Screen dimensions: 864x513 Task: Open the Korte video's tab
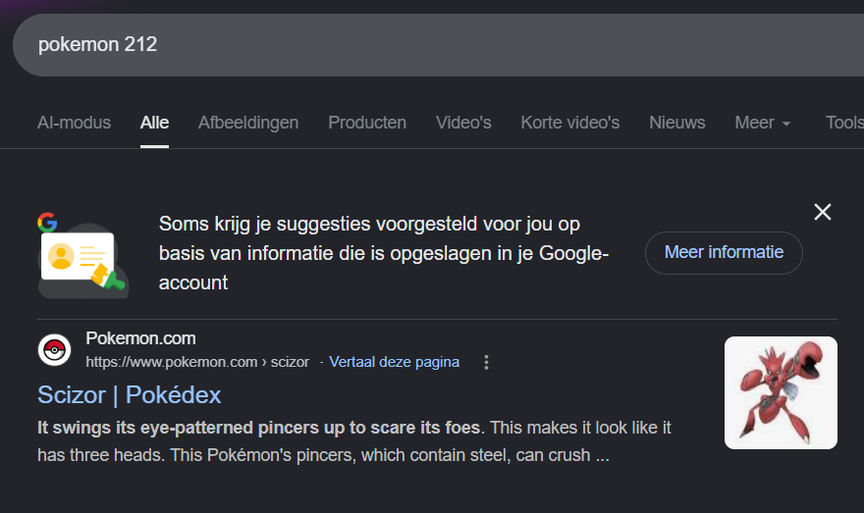[570, 122]
